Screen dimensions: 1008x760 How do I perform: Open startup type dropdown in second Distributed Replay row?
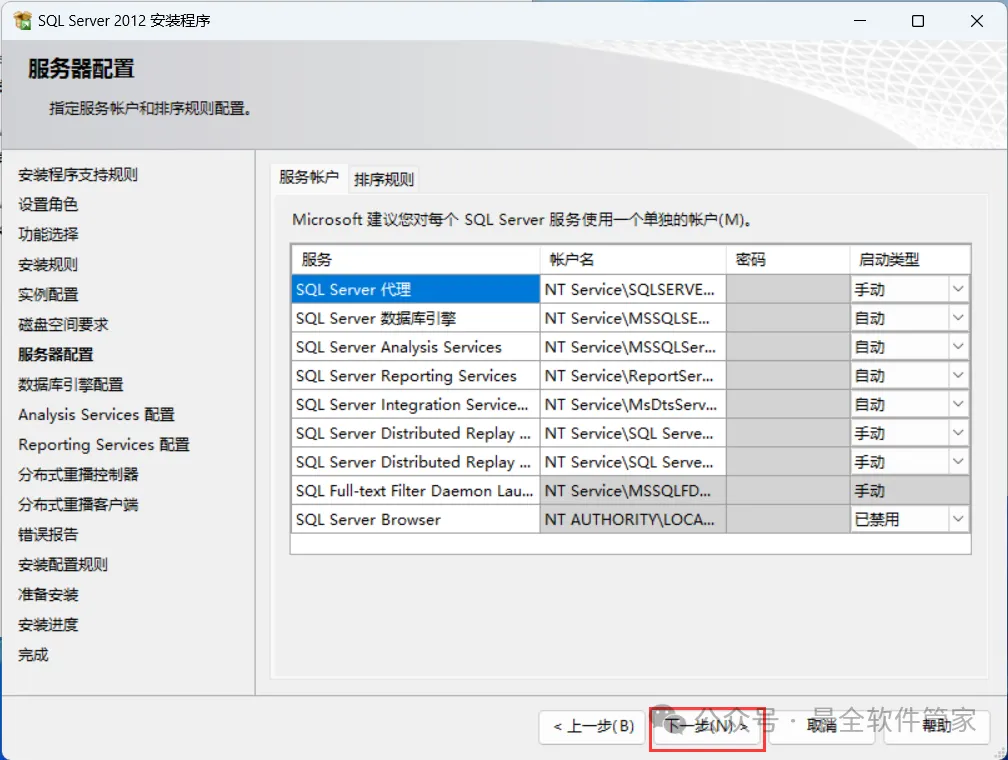[x=958, y=462]
